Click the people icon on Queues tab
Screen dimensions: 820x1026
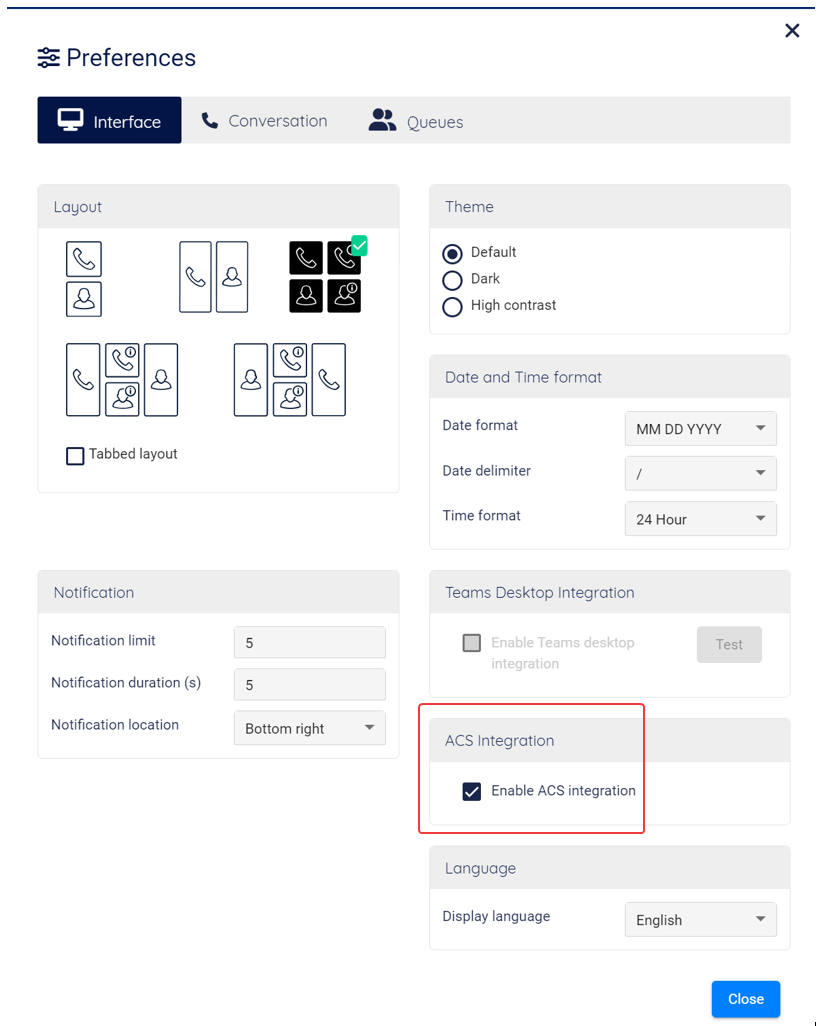382,121
